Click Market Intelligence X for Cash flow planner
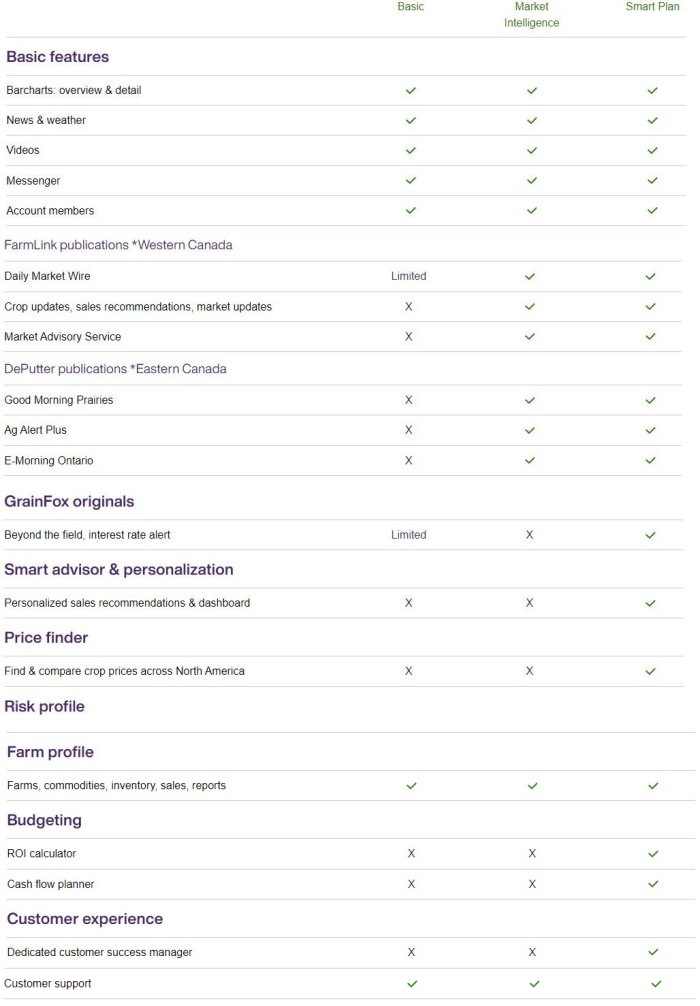The width and height of the screenshot is (700, 1006). tap(532, 884)
